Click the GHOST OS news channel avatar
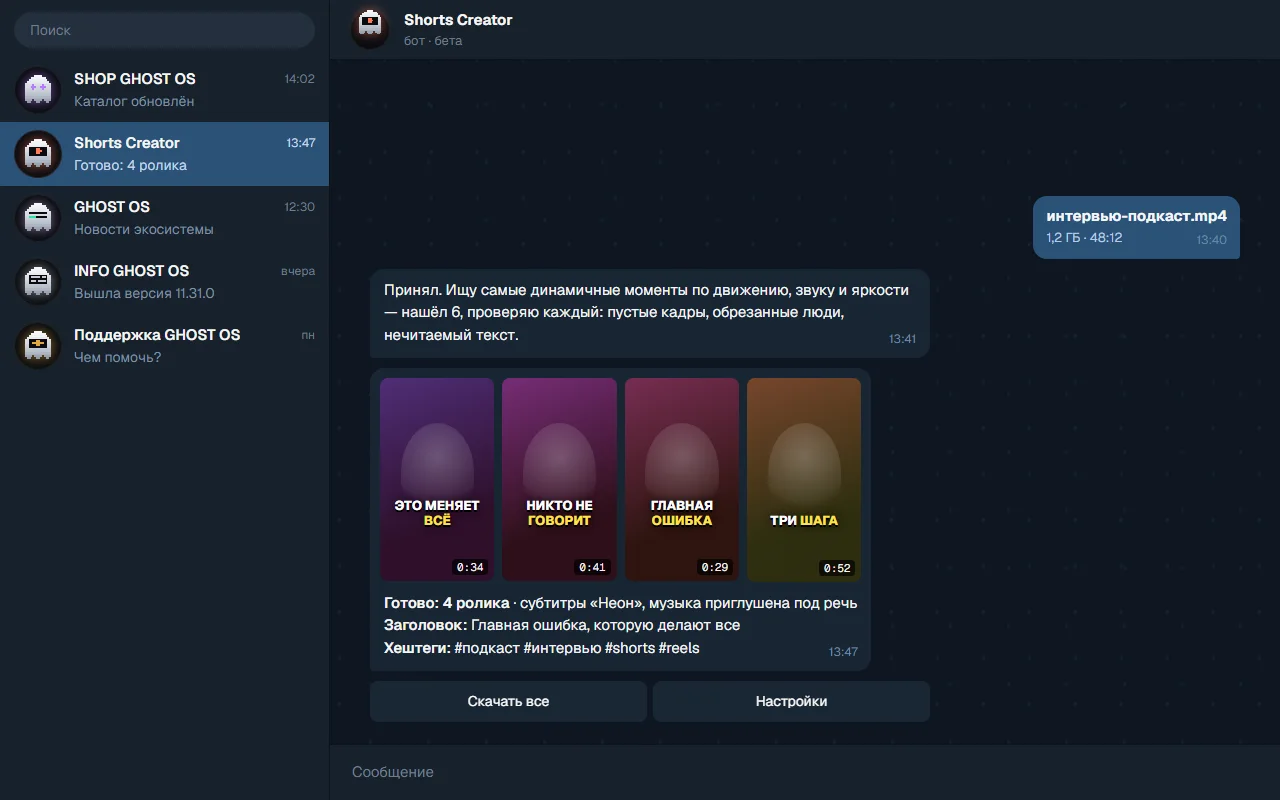The width and height of the screenshot is (1280, 800). click(38, 218)
